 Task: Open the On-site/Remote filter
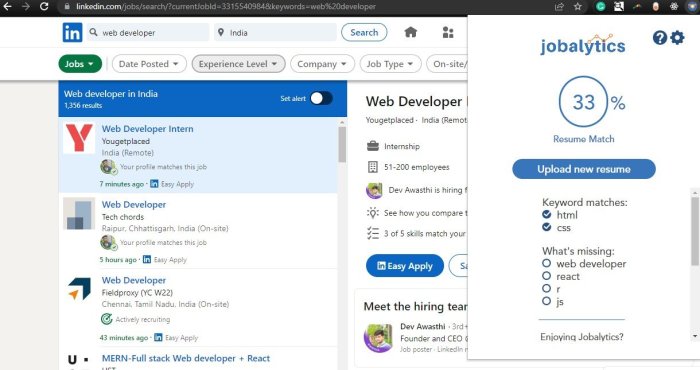pyautogui.click(x=447, y=64)
